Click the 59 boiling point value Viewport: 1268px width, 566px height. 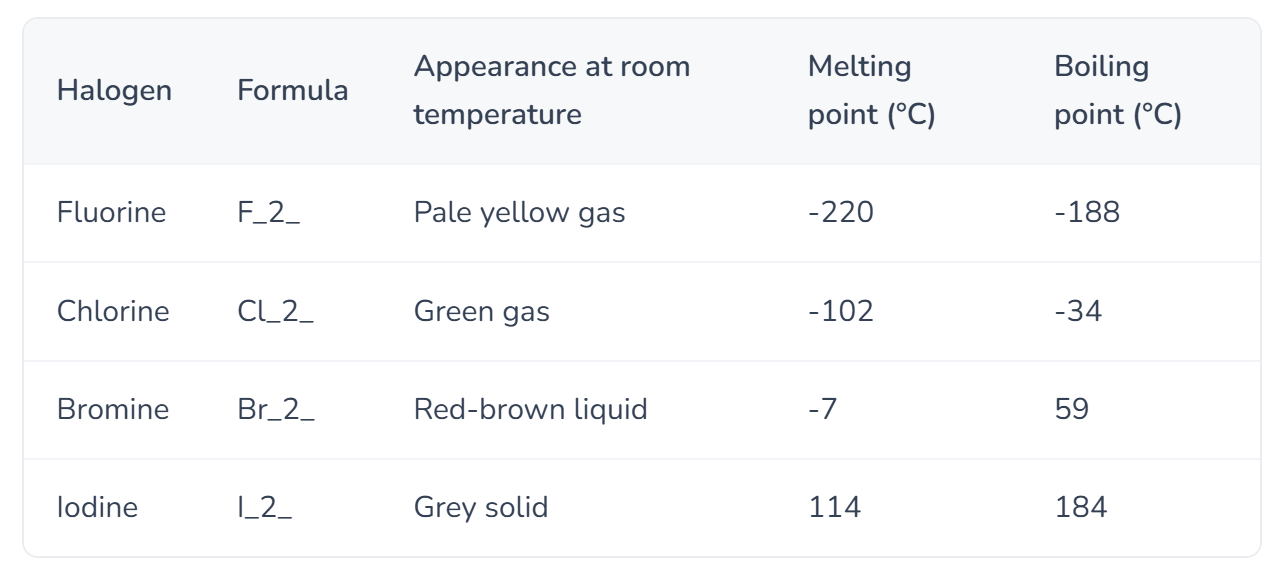click(1072, 409)
